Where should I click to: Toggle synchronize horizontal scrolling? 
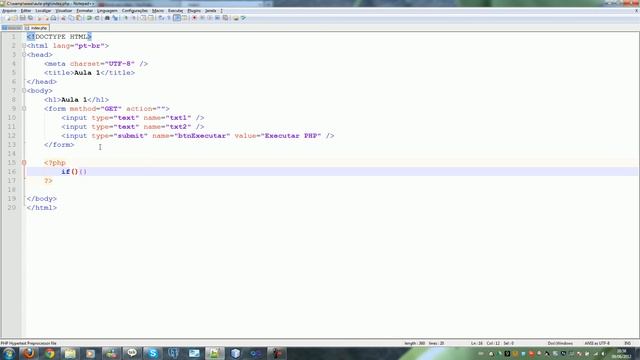point(151,18)
